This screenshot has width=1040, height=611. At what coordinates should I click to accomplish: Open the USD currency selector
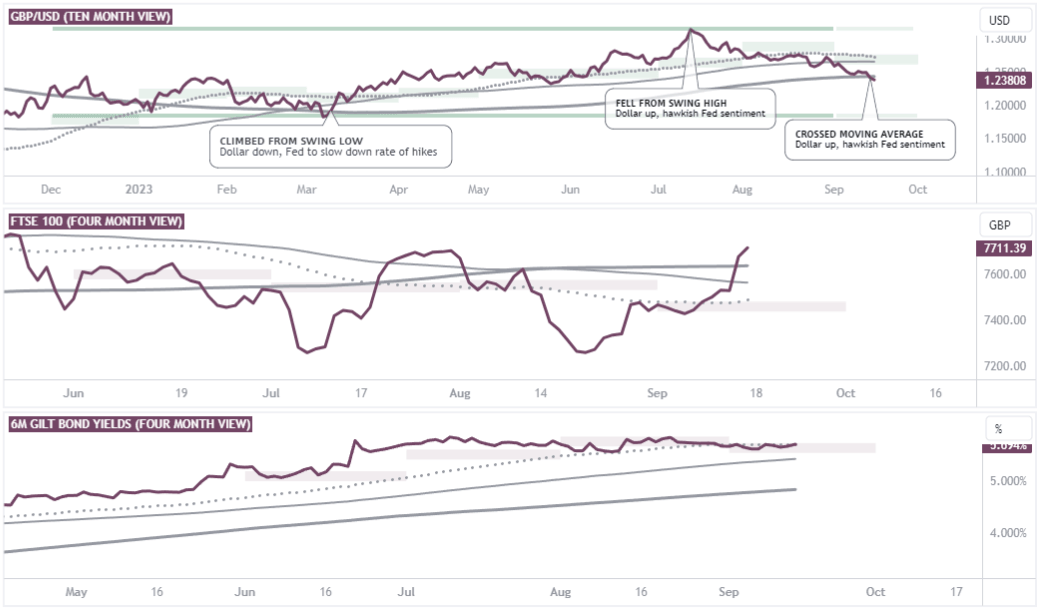(999, 20)
